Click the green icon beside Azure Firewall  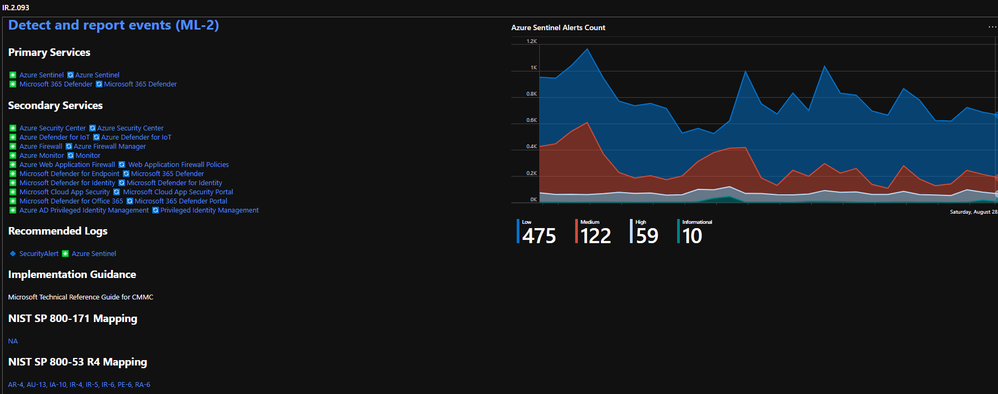pos(12,146)
